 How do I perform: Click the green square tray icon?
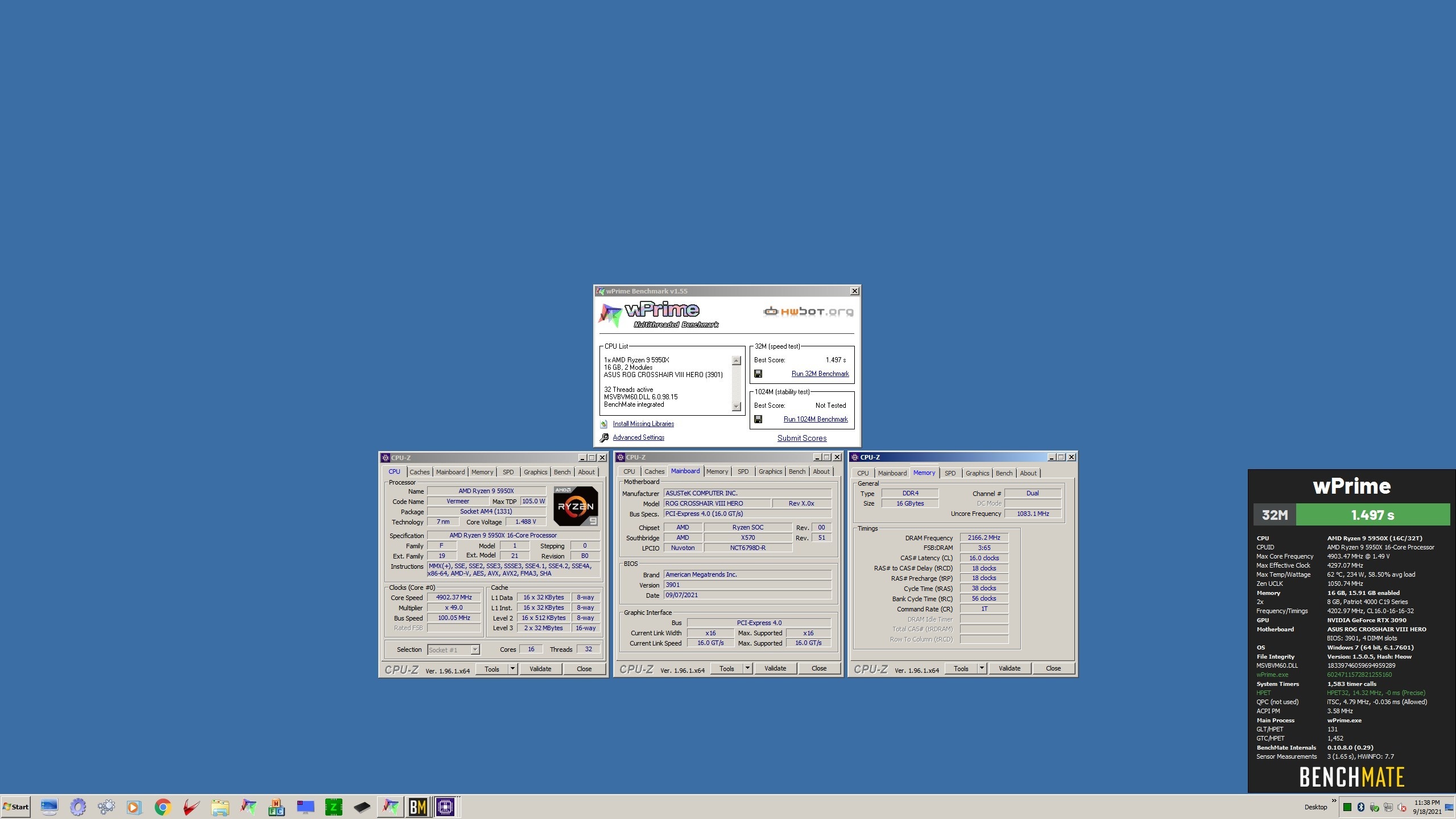[1347, 807]
